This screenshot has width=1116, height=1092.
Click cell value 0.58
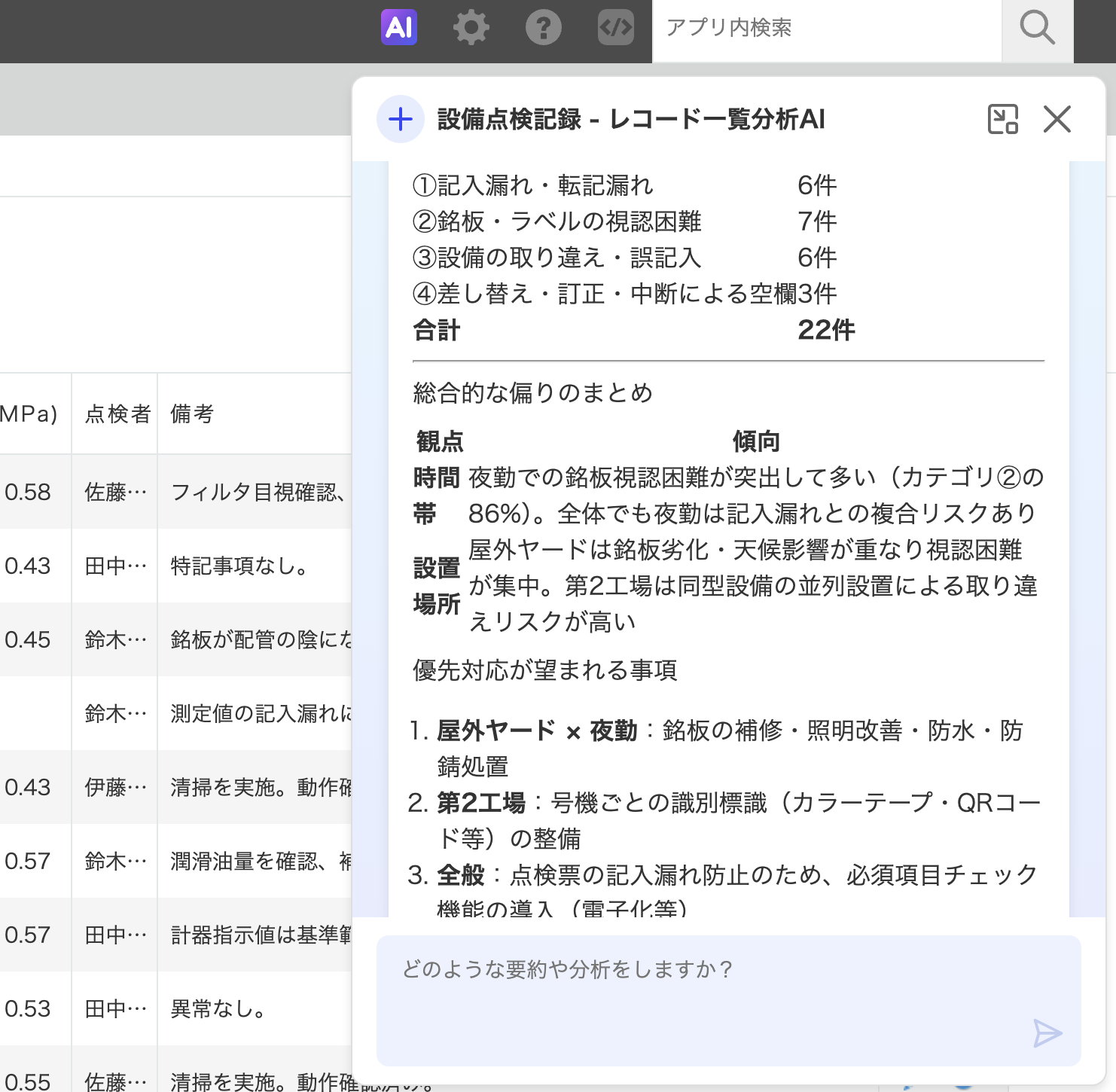28,493
